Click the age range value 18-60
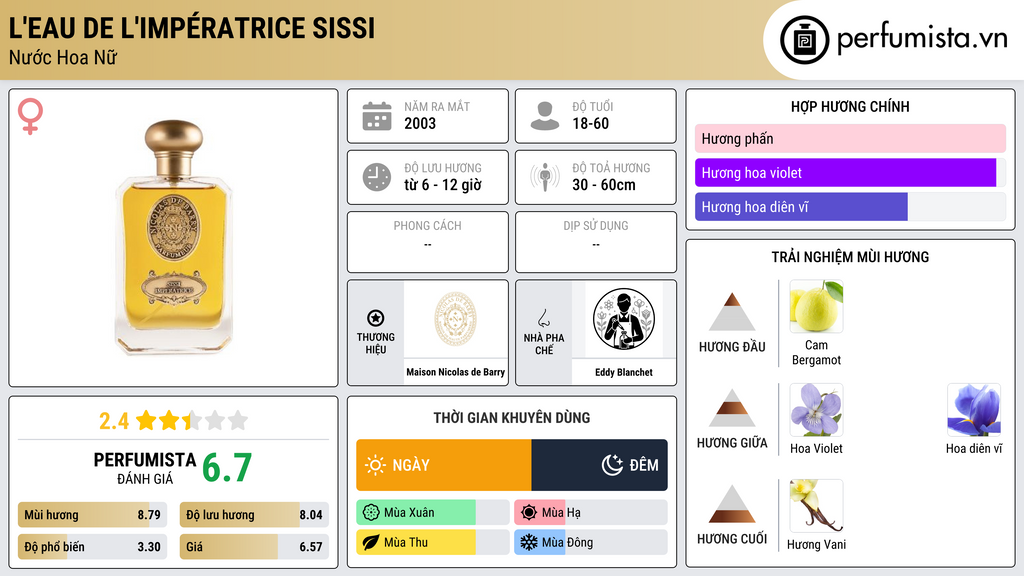Screen dimensions: 1024x576 pyautogui.click(x=590, y=123)
